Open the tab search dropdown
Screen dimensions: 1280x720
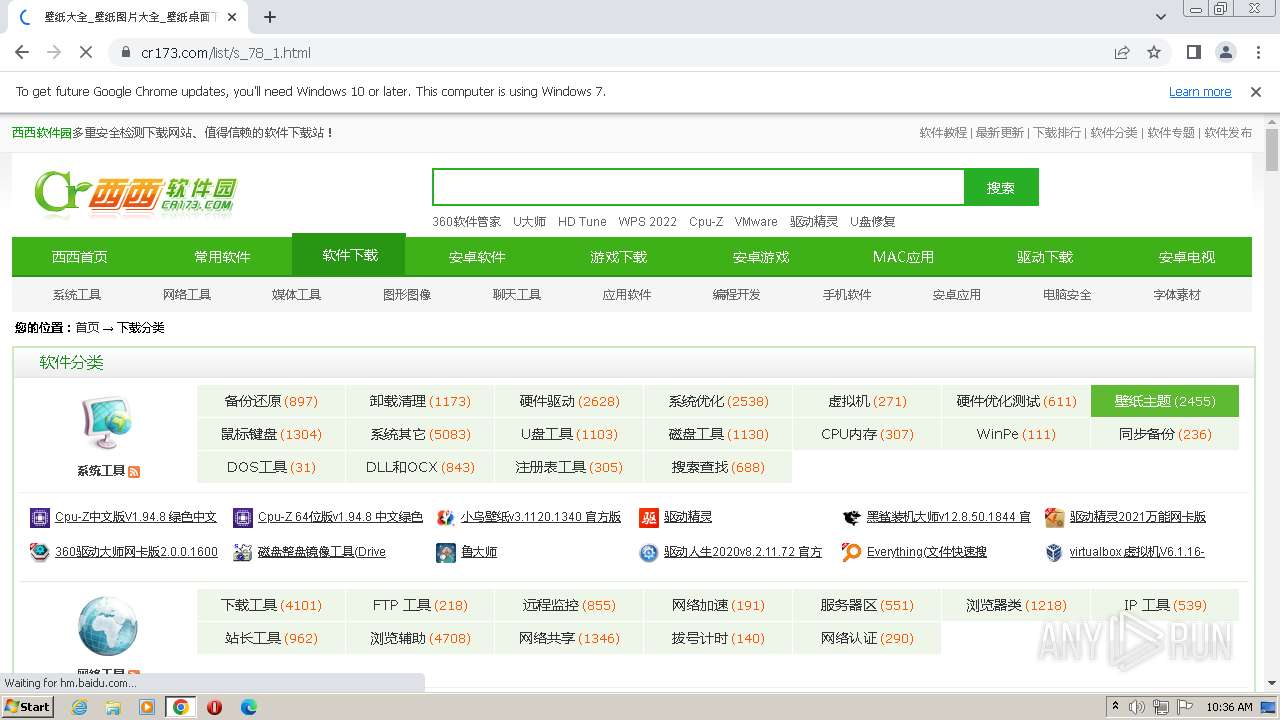[x=1161, y=17]
